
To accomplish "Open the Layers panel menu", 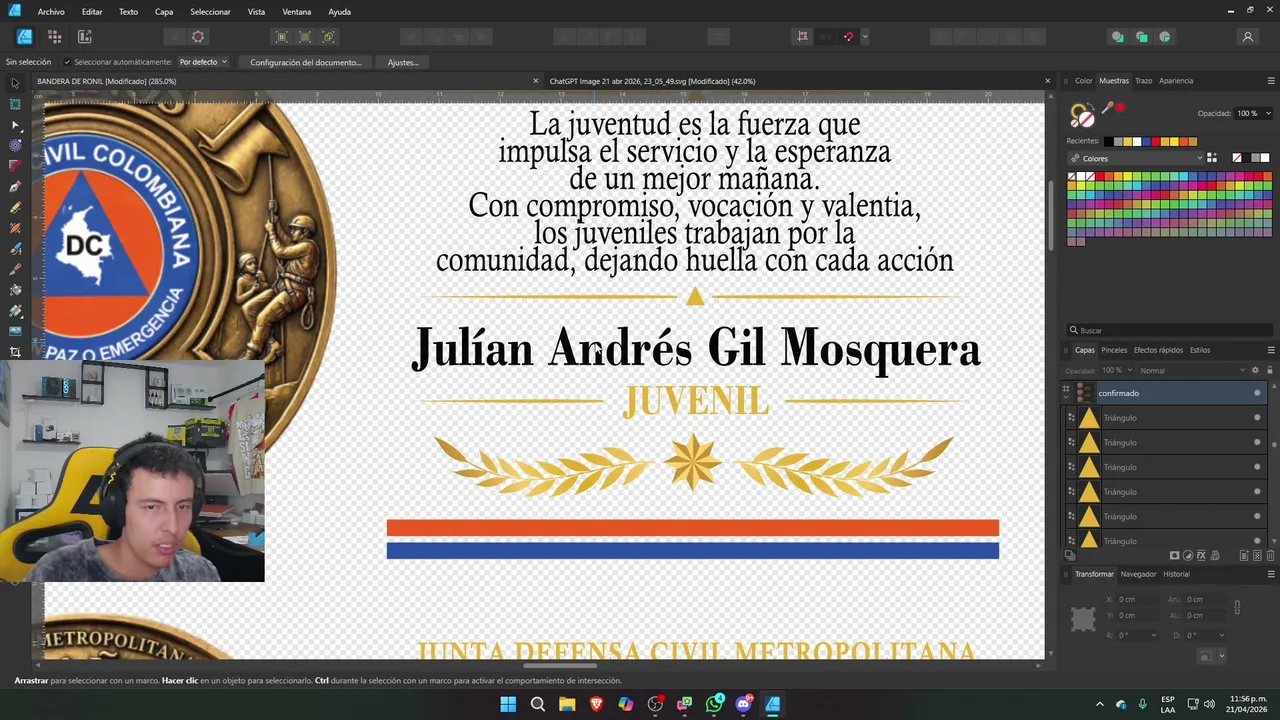I will point(1271,350).
